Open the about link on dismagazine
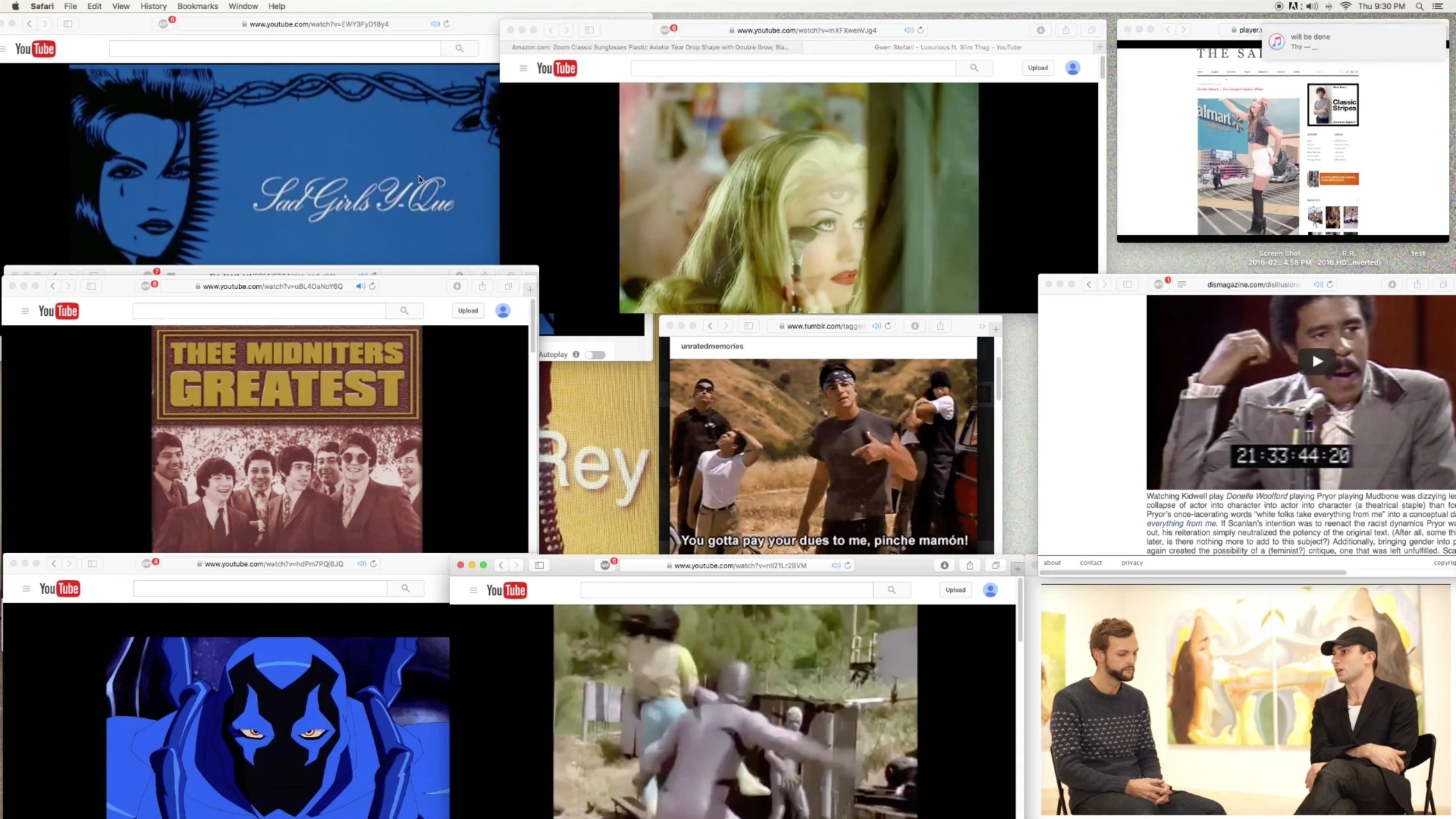This screenshot has height=819, width=1456. 1052,563
